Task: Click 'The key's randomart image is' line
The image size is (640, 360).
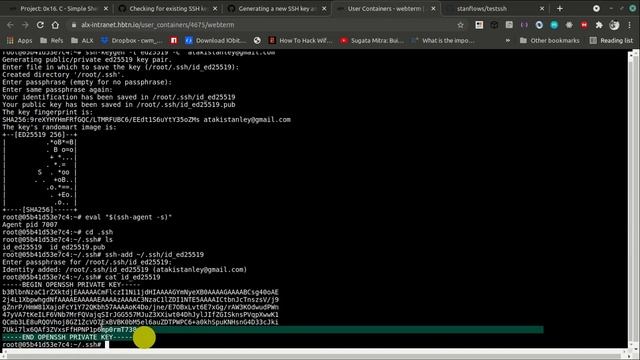Action: tap(59, 127)
